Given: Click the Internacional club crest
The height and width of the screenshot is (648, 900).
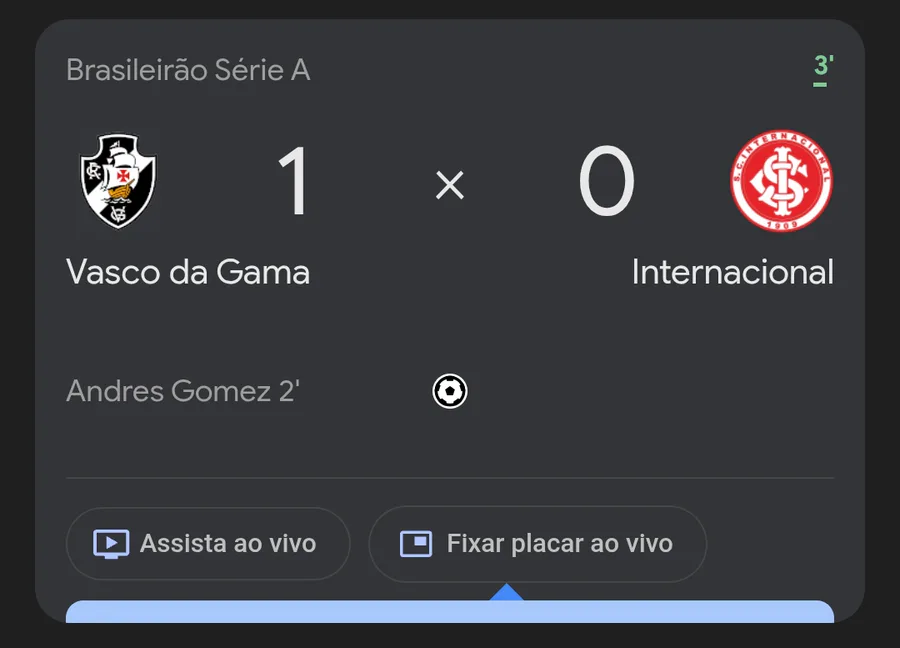Looking at the screenshot, I should point(781,182).
